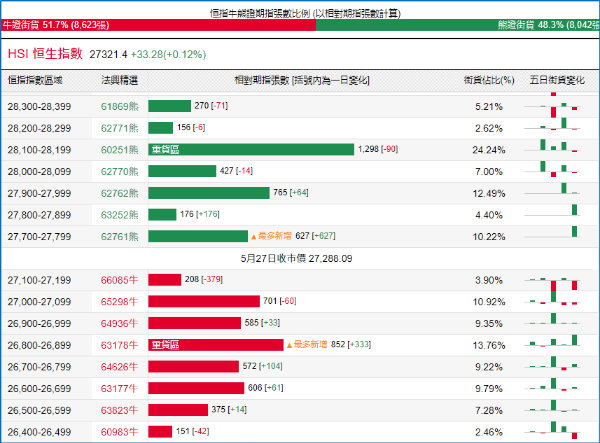Click the green bar labeled 156 [-6]

click(x=161, y=128)
